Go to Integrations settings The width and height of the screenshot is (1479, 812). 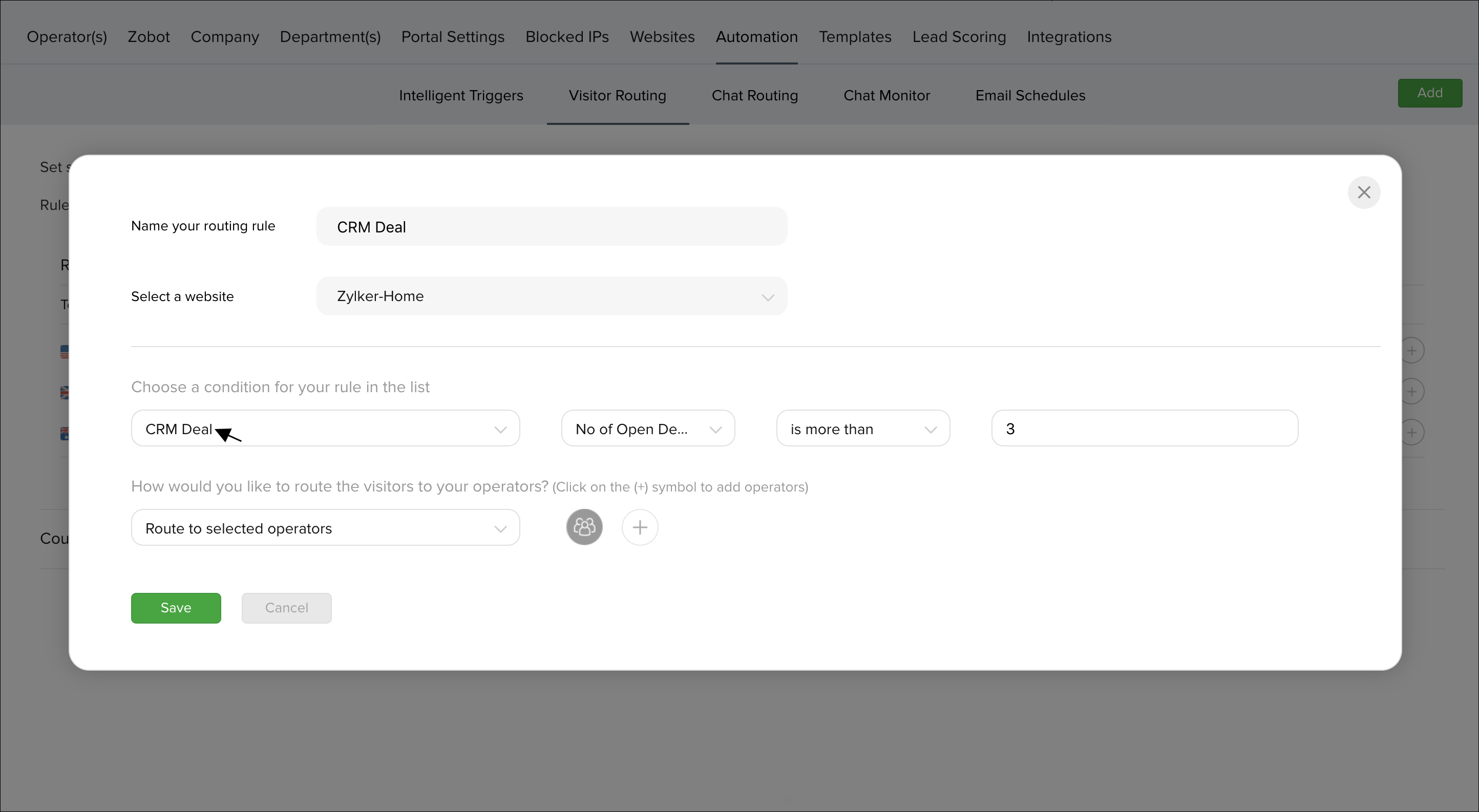[x=1068, y=37]
